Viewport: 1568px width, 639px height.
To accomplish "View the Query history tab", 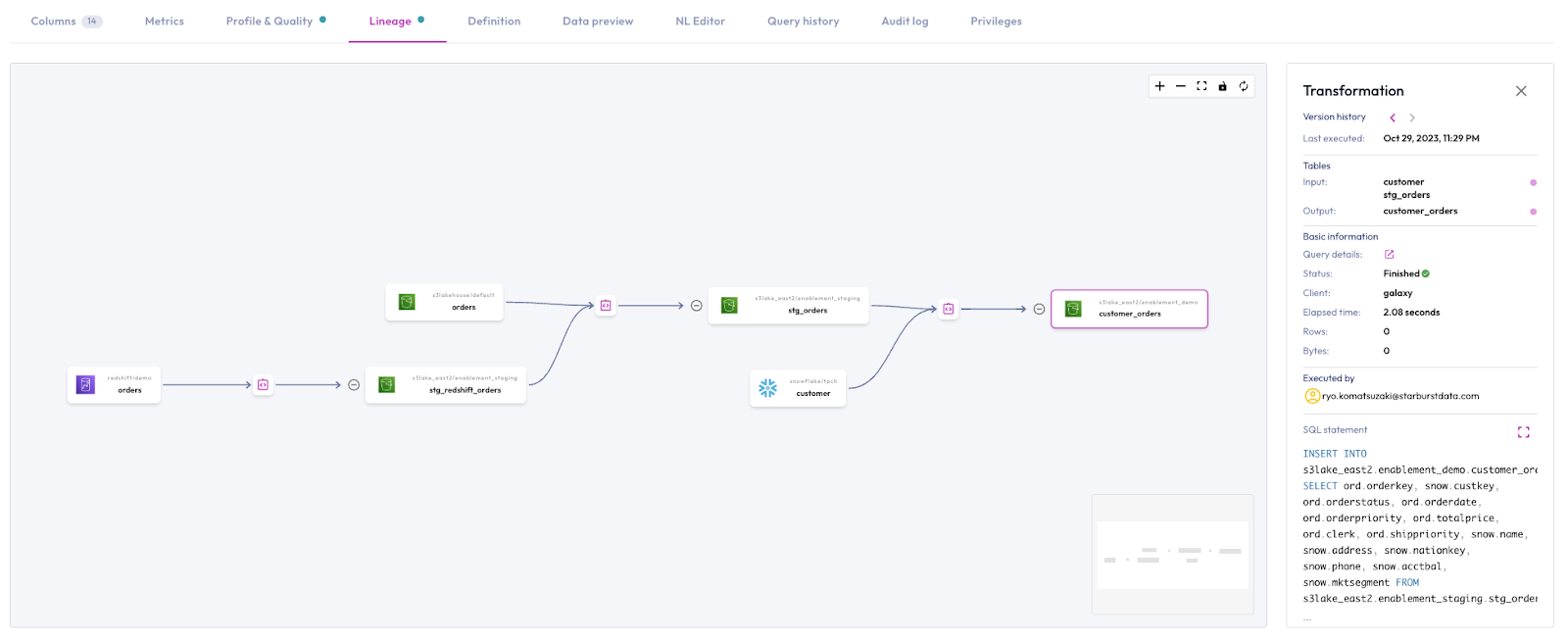I will coord(804,22).
